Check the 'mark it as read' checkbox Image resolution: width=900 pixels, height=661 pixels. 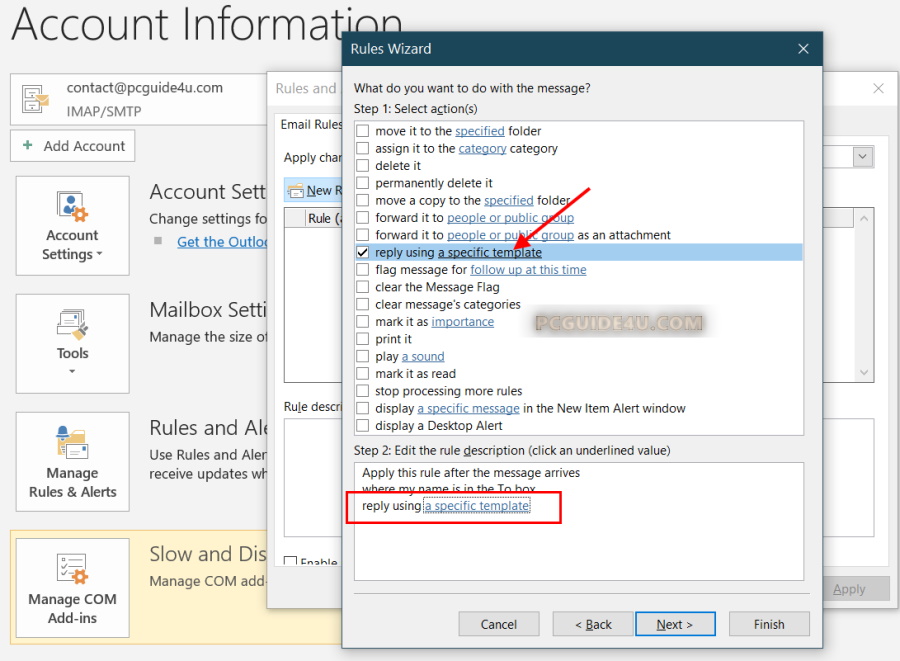[363, 374]
